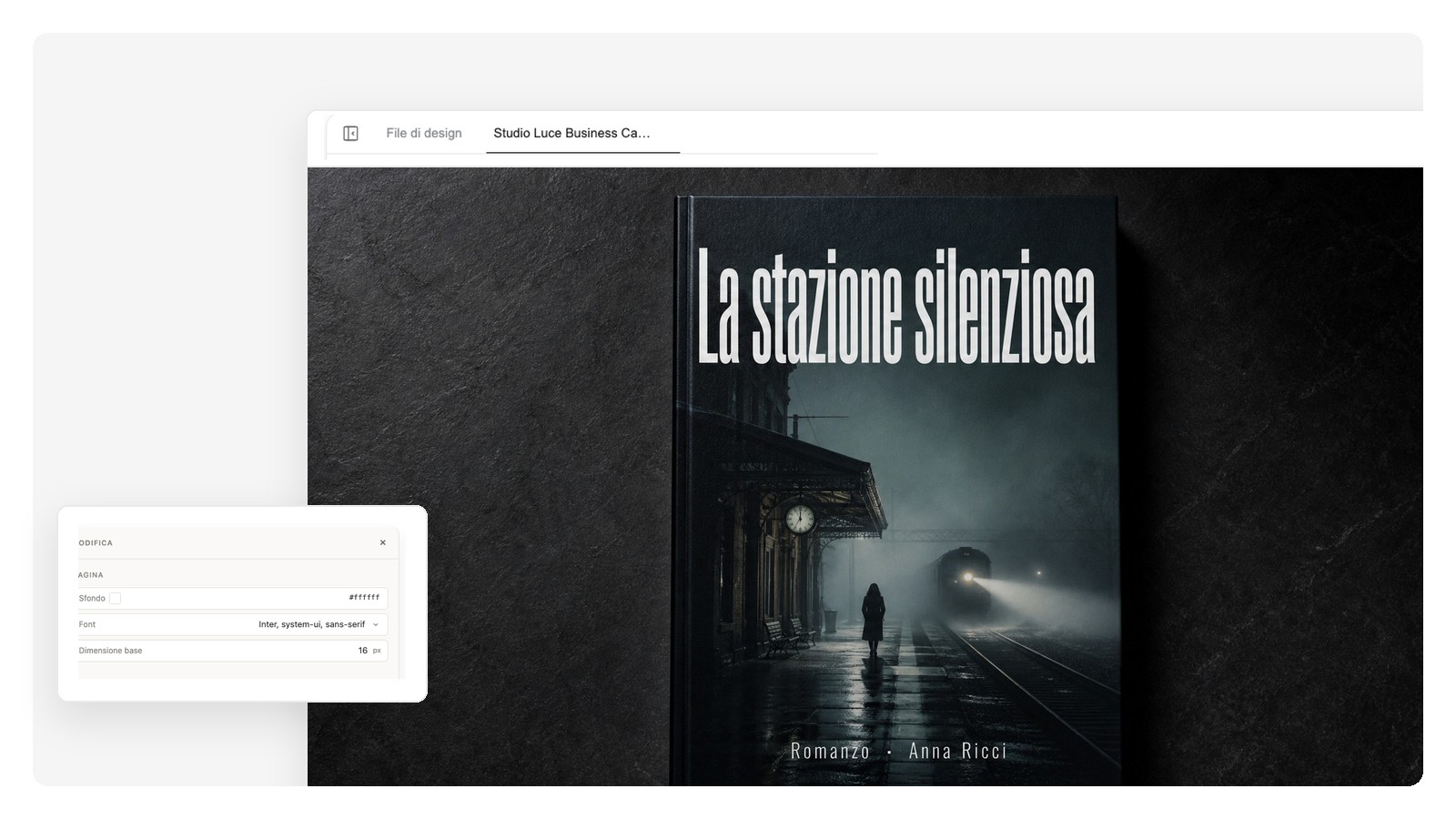The width and height of the screenshot is (1456, 819).
Task: Close the Modifica panel
Action: click(383, 542)
